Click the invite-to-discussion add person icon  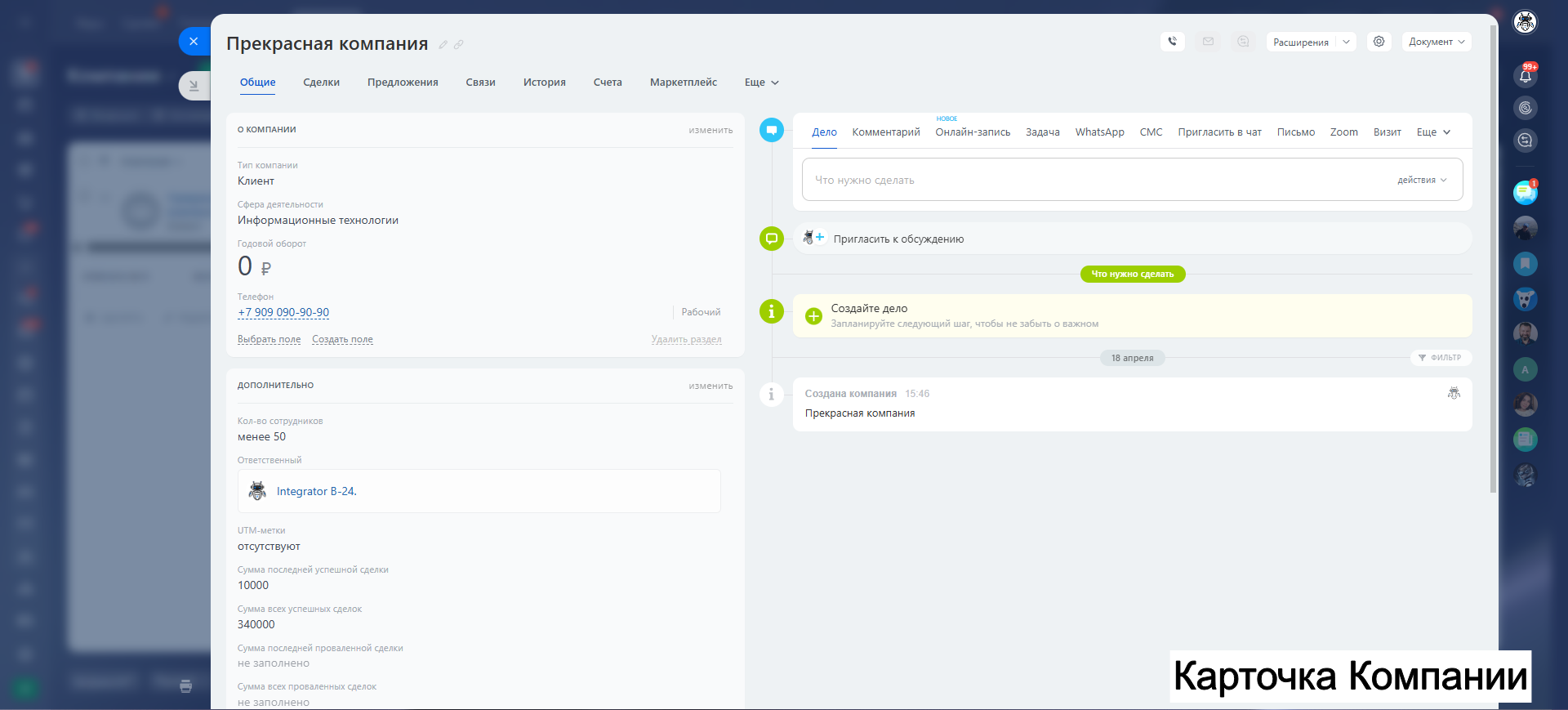coord(813,238)
